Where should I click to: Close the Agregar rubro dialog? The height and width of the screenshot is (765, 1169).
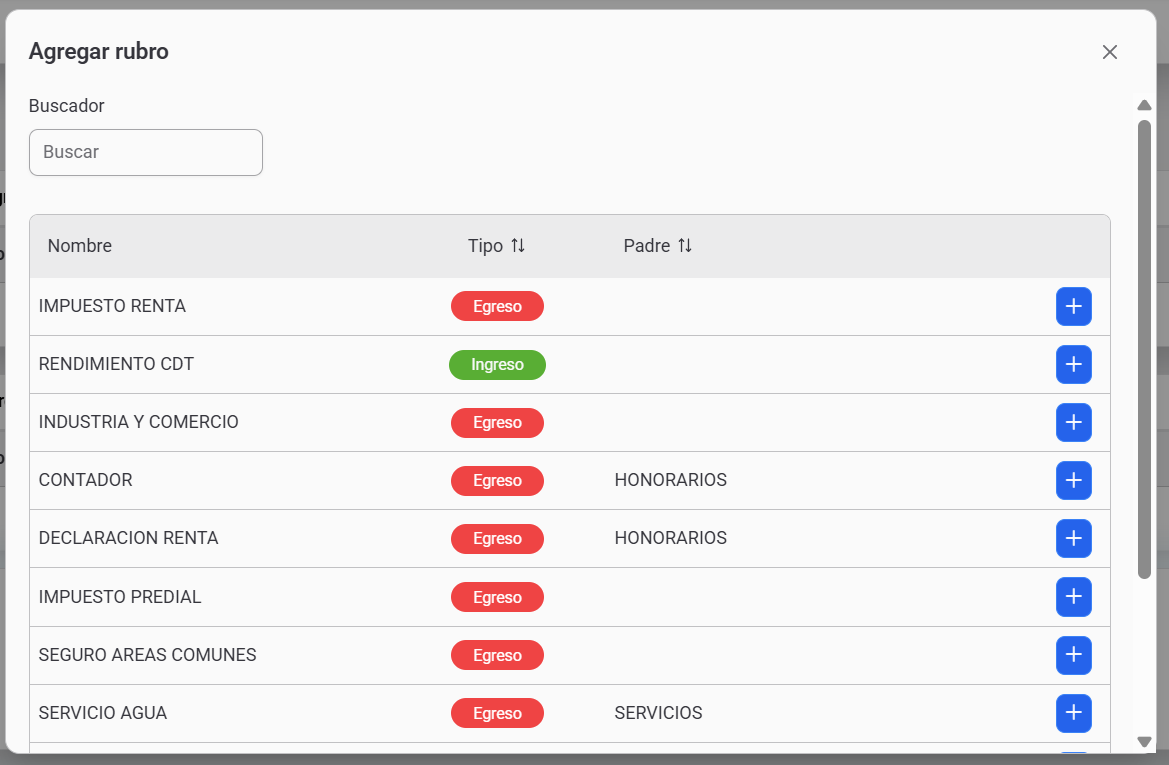(1109, 52)
